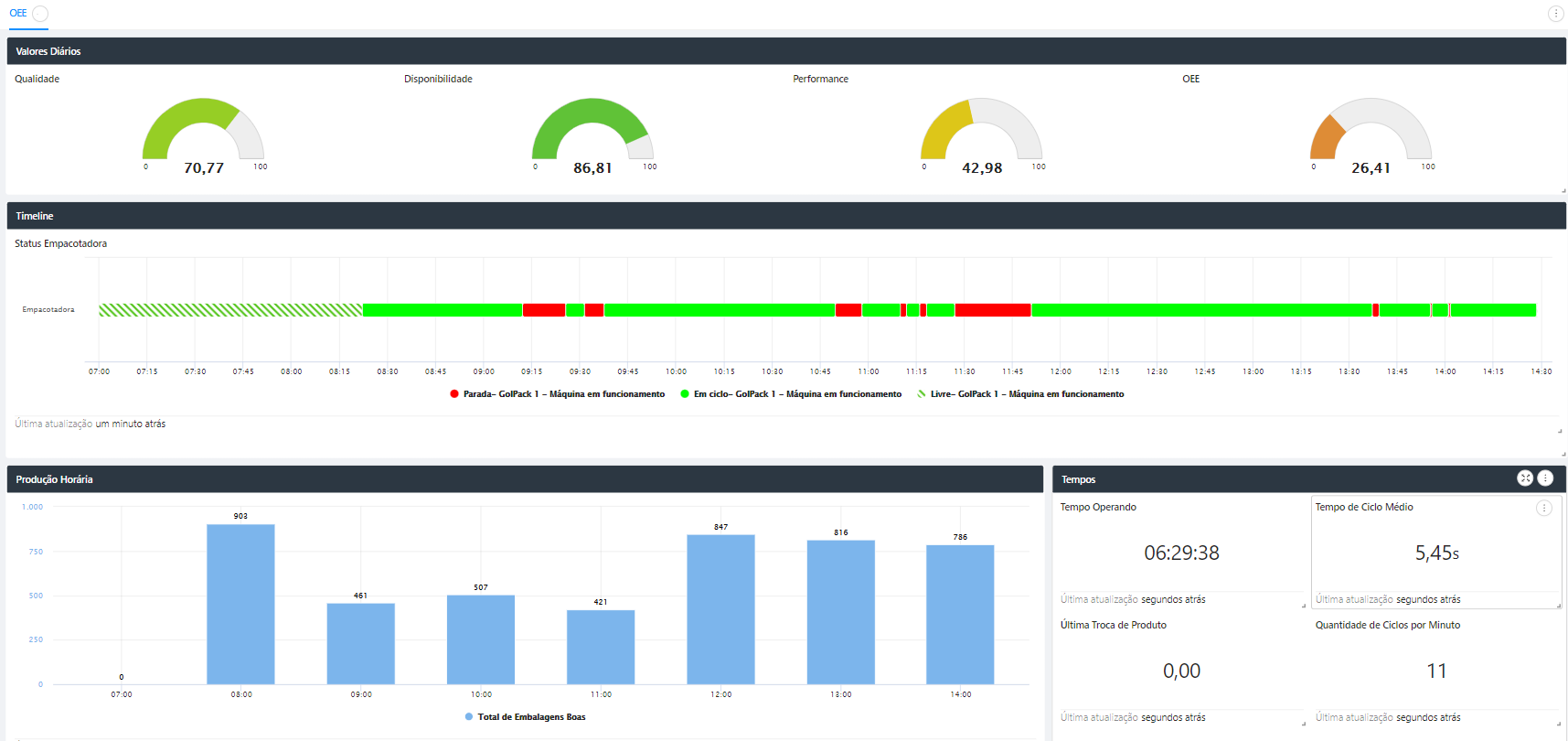Click the Timeline 'um minuto atrás' update text

(131, 424)
